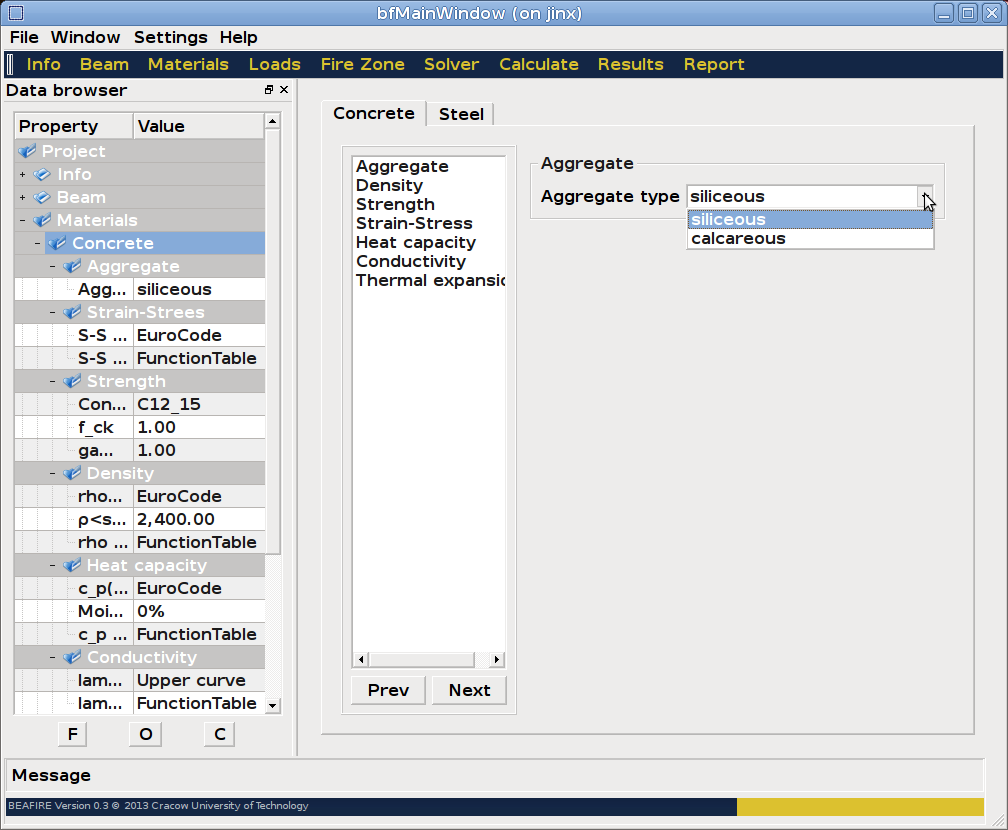The height and width of the screenshot is (830, 1008).
Task: Click the window menu icon in title bar
Action: coord(15,13)
